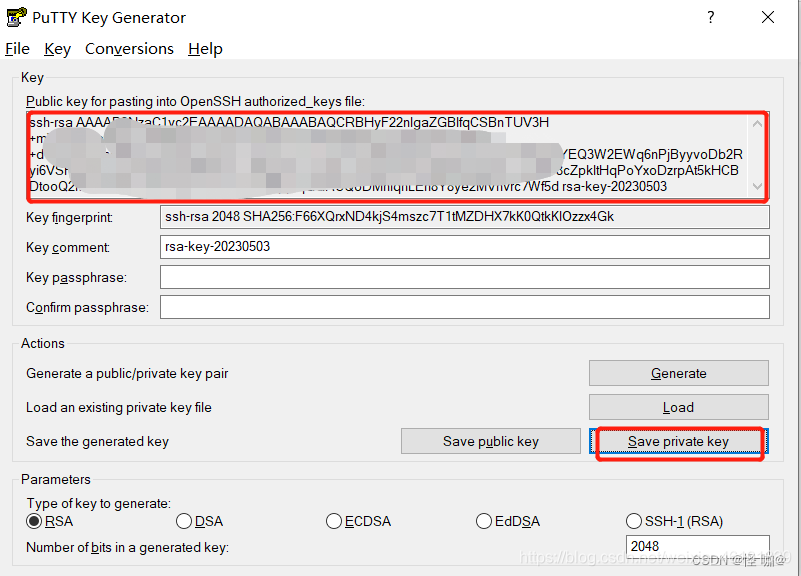Image resolution: width=801 pixels, height=576 pixels.
Task: Click scroll up arrow in public key box
Action: [x=757, y=124]
